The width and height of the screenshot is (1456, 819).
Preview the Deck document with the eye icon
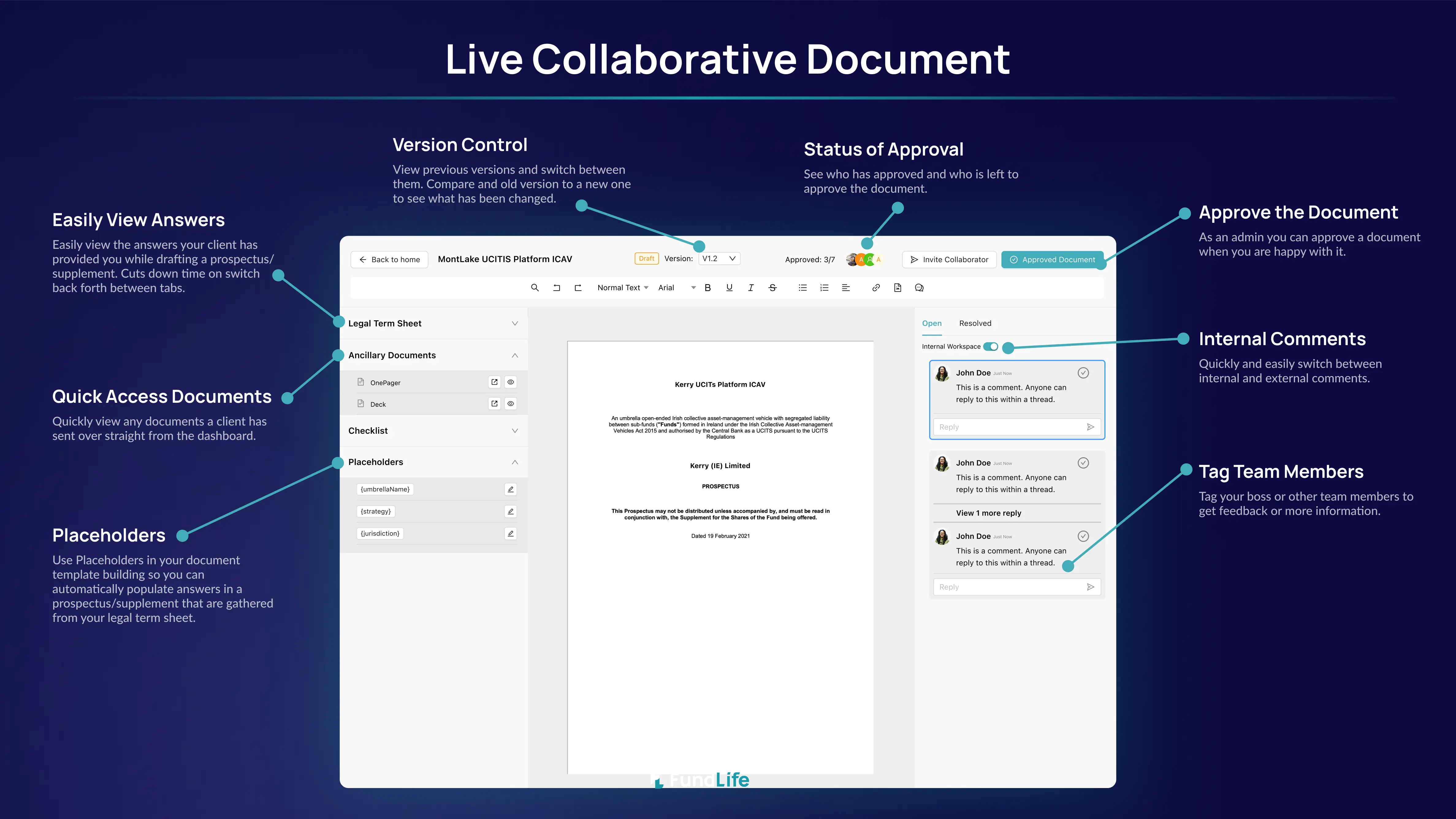pyautogui.click(x=510, y=404)
